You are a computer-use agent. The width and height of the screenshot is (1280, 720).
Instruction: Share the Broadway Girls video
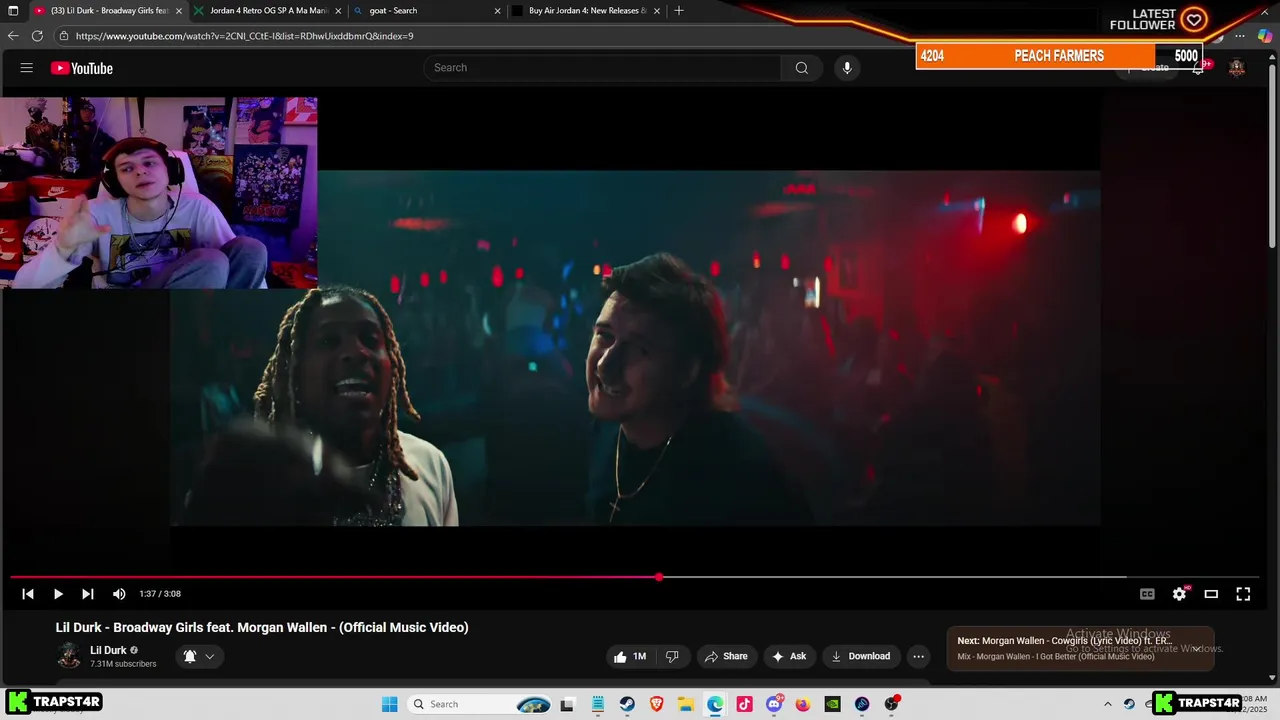(726, 656)
